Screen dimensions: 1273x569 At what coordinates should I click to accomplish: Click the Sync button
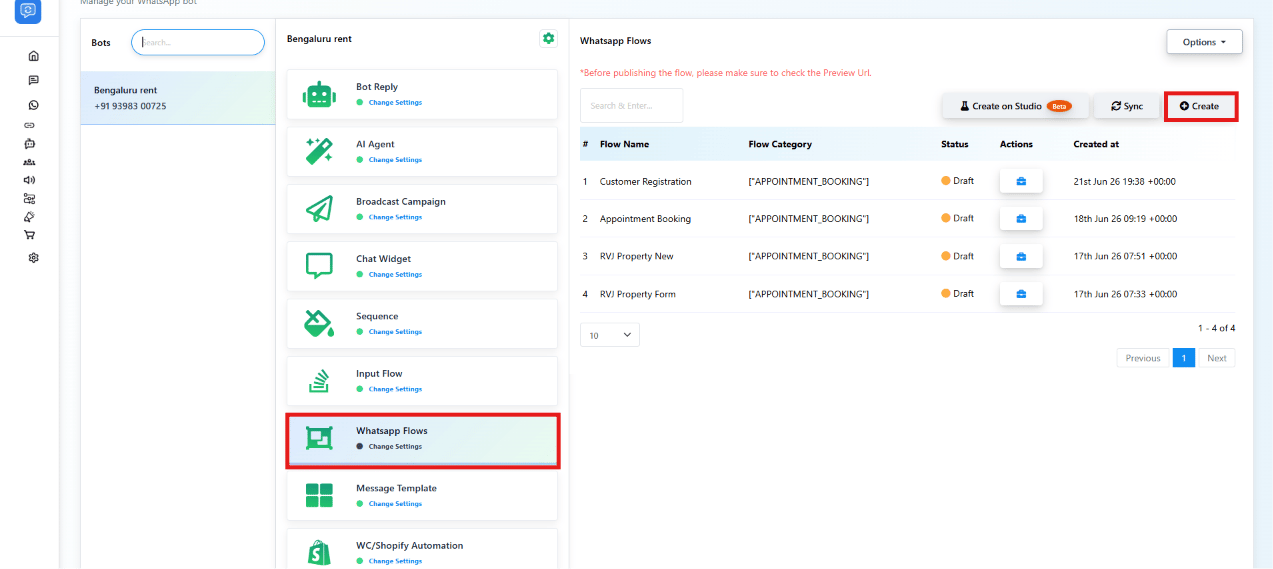pos(1127,106)
